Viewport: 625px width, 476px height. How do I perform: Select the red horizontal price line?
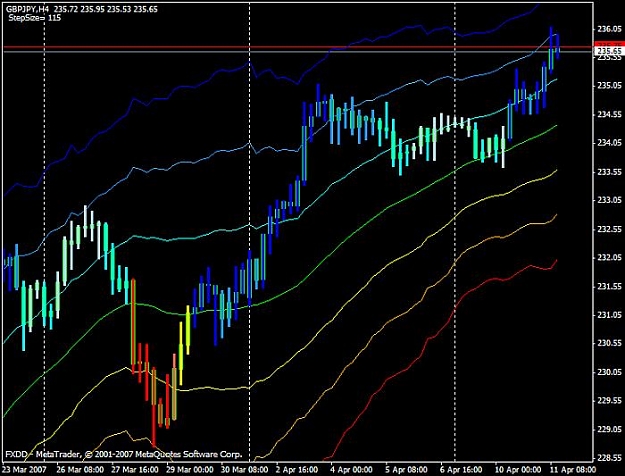pos(297,47)
